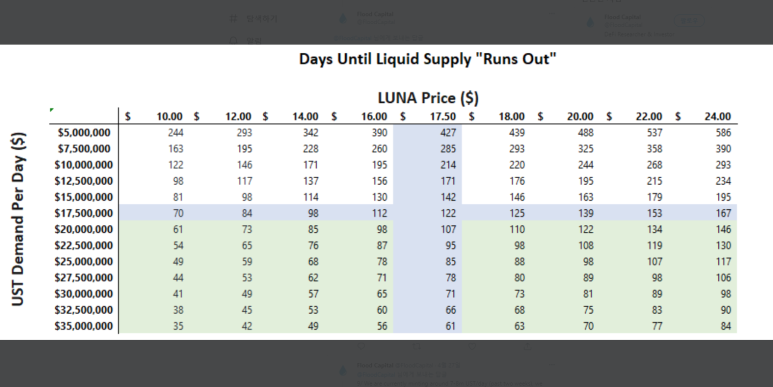Open Flood Capital profile name in right panel
773x387 pixels.
click(x=622, y=17)
